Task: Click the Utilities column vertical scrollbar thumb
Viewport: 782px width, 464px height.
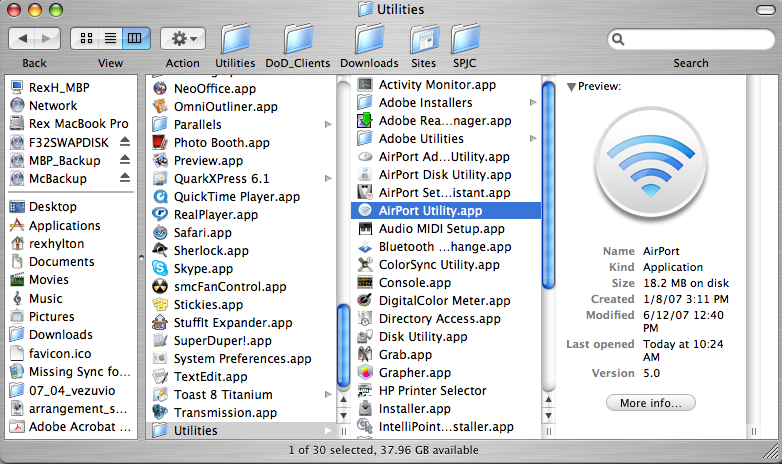Action: point(548,185)
